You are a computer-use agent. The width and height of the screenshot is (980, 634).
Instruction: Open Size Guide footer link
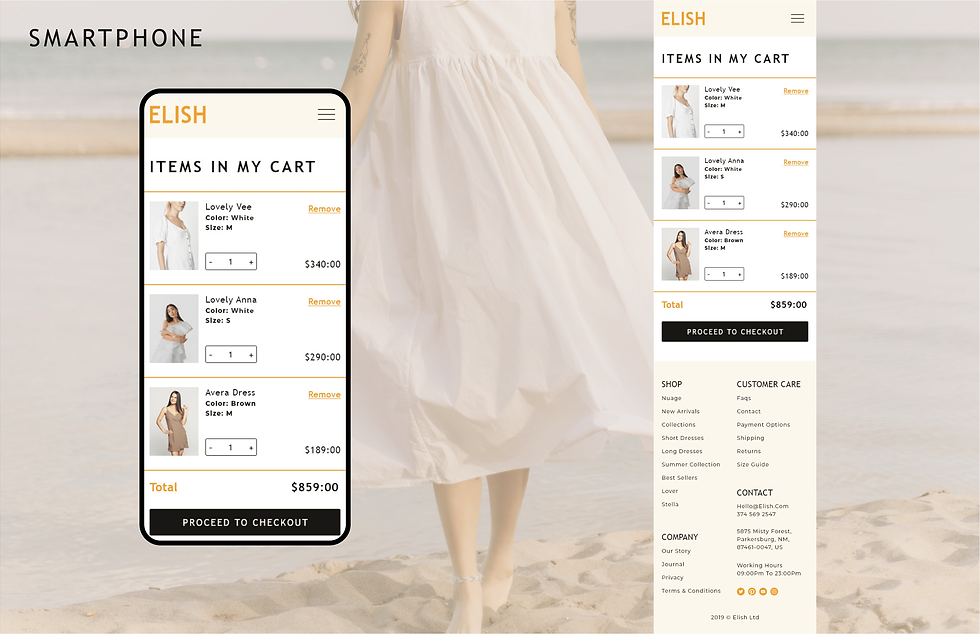752,465
